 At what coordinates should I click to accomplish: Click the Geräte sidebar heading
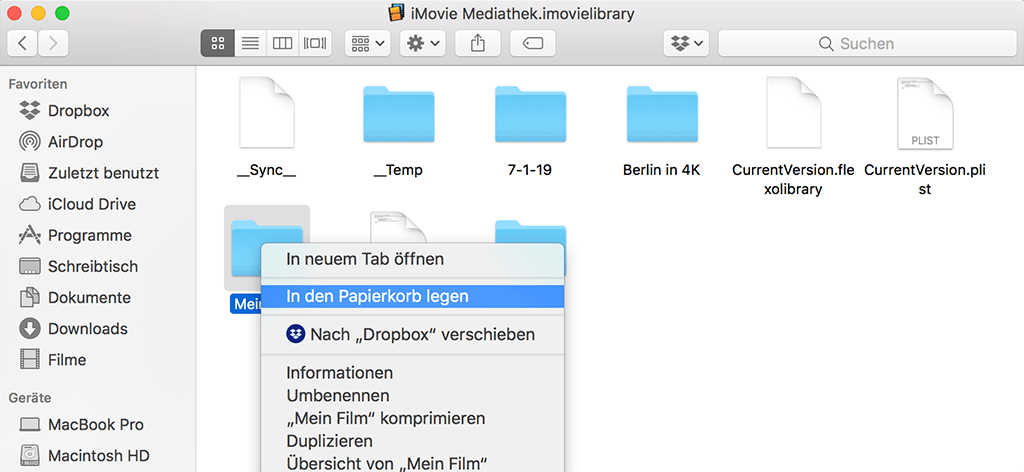pyautogui.click(x=30, y=398)
